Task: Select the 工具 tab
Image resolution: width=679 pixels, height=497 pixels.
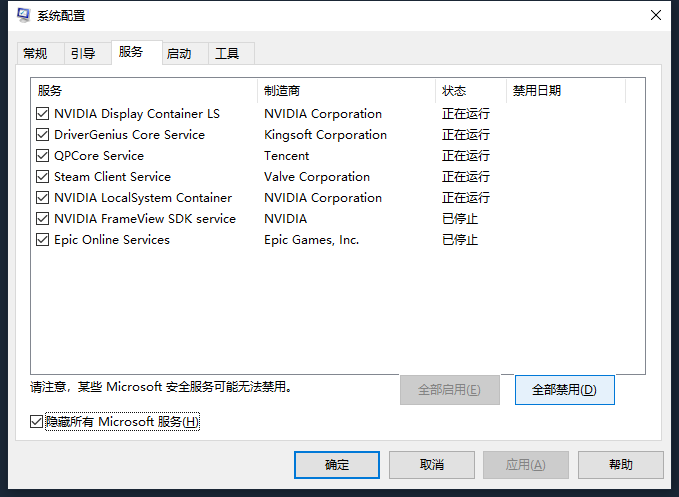Action: pos(227,54)
